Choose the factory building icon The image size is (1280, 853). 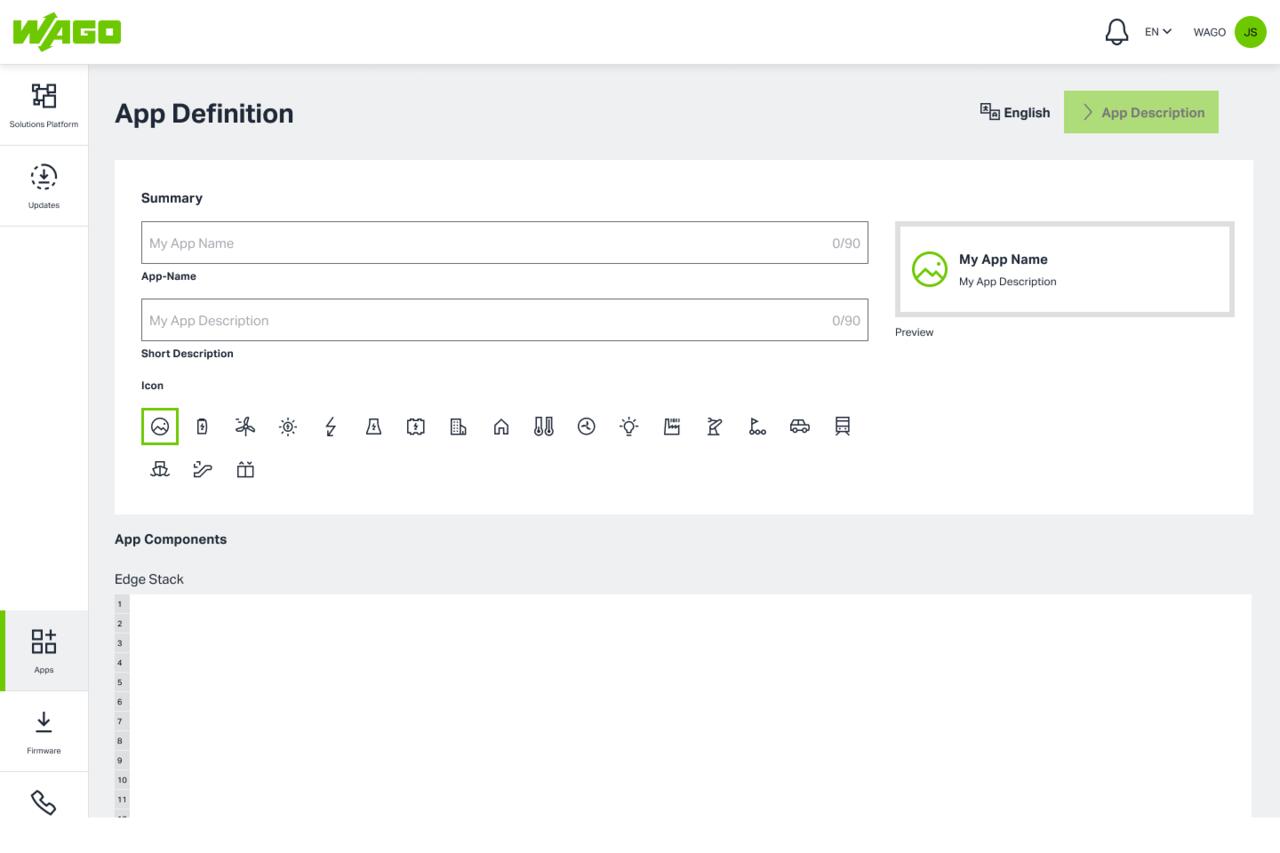coord(672,427)
